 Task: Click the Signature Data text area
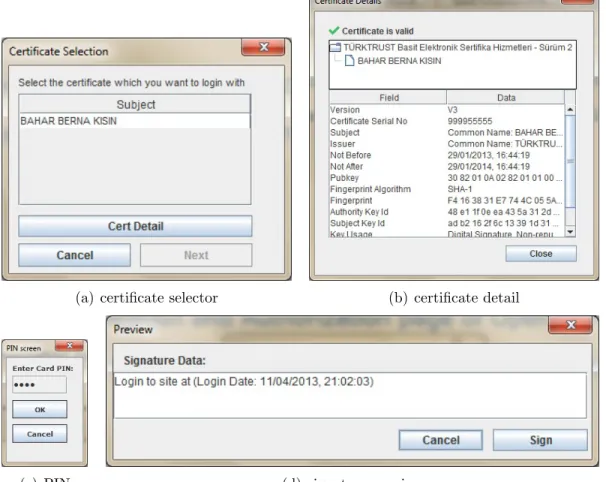point(350,395)
